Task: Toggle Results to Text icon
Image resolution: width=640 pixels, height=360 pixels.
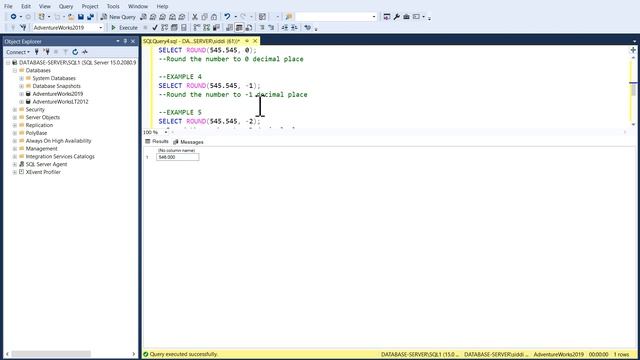Action: (229, 27)
